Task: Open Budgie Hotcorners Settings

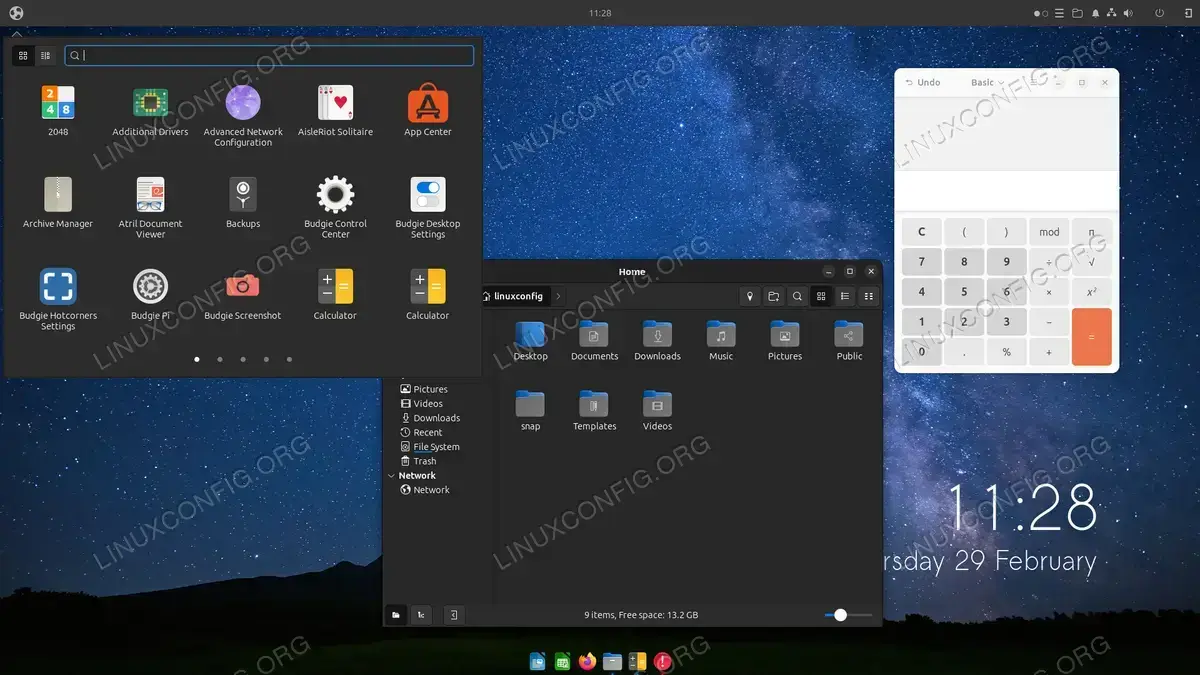Action: (58, 299)
